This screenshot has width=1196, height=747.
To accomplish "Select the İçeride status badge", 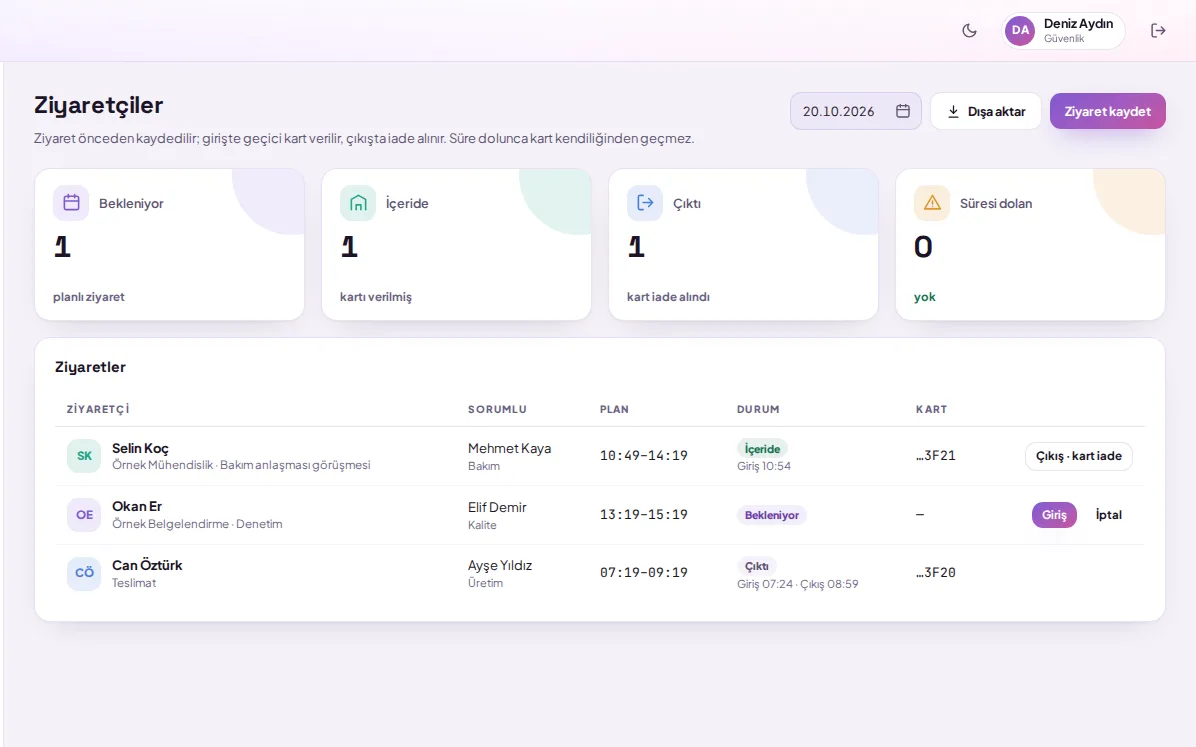I will (x=762, y=449).
